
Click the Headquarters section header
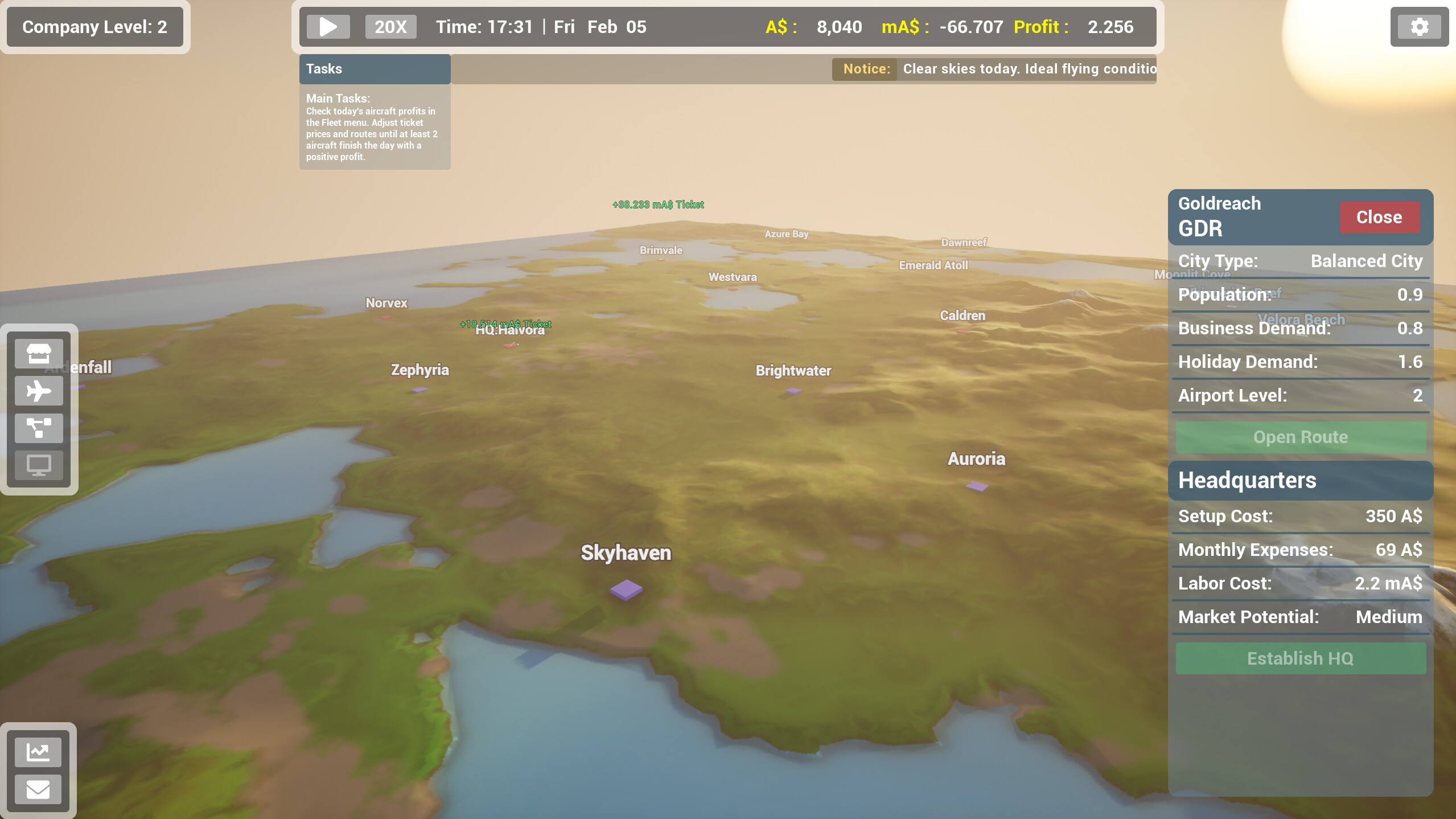(1301, 480)
